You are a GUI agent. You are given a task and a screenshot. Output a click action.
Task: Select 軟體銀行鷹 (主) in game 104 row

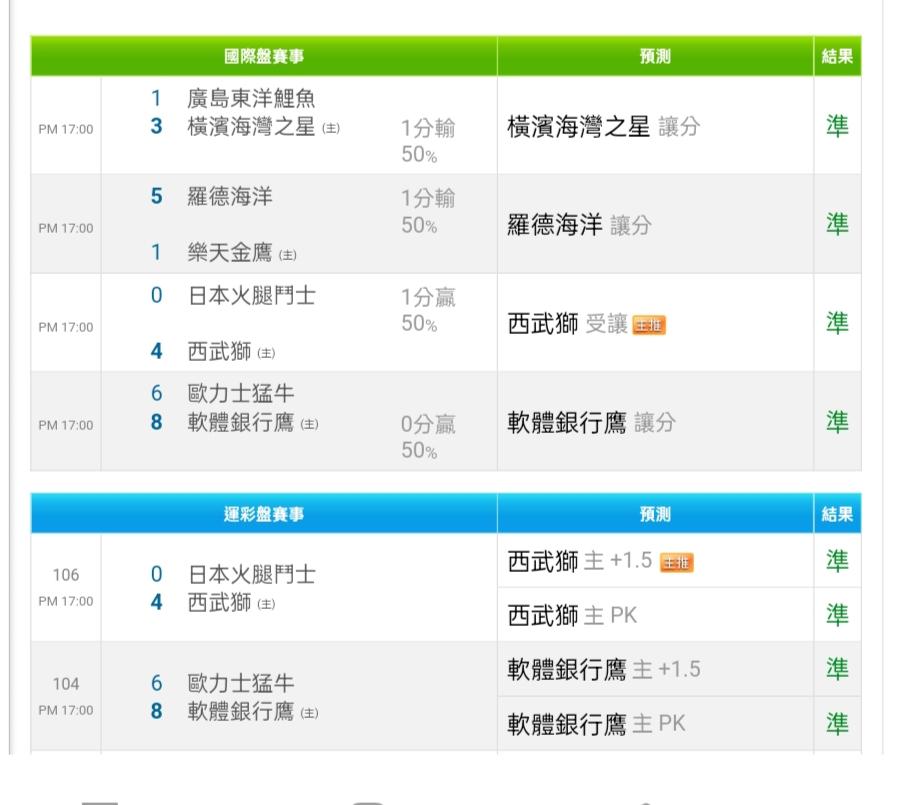[x=253, y=712]
